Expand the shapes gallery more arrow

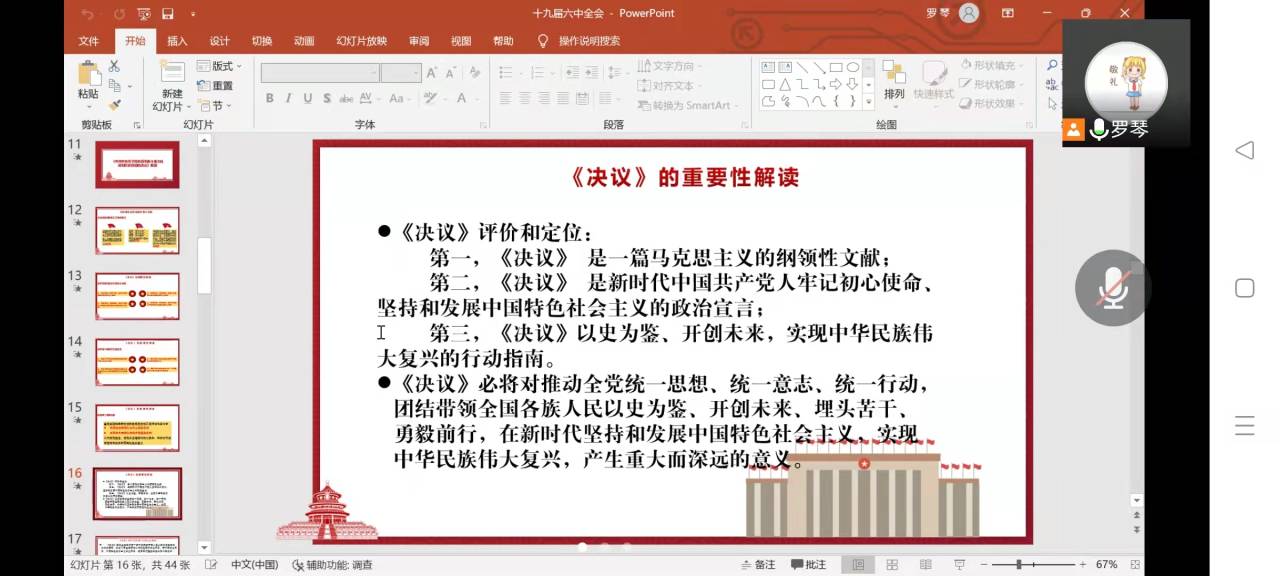(869, 102)
